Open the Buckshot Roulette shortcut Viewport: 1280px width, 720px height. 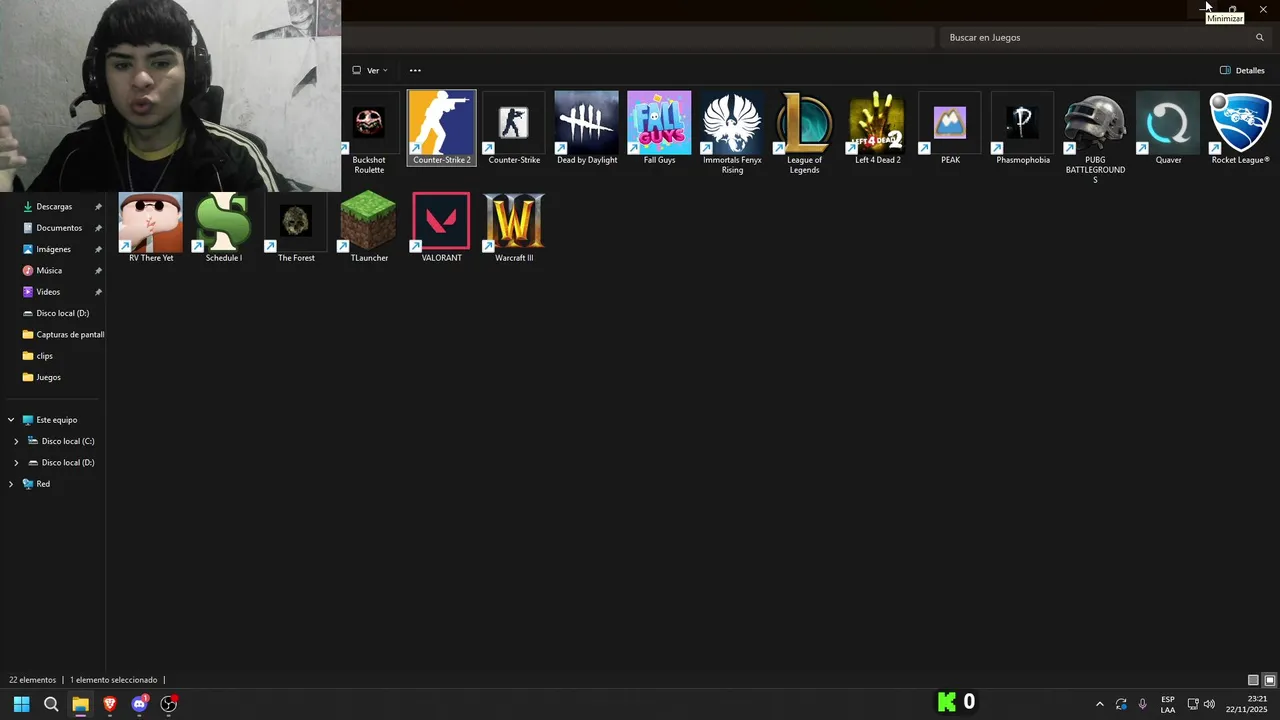pos(368,133)
